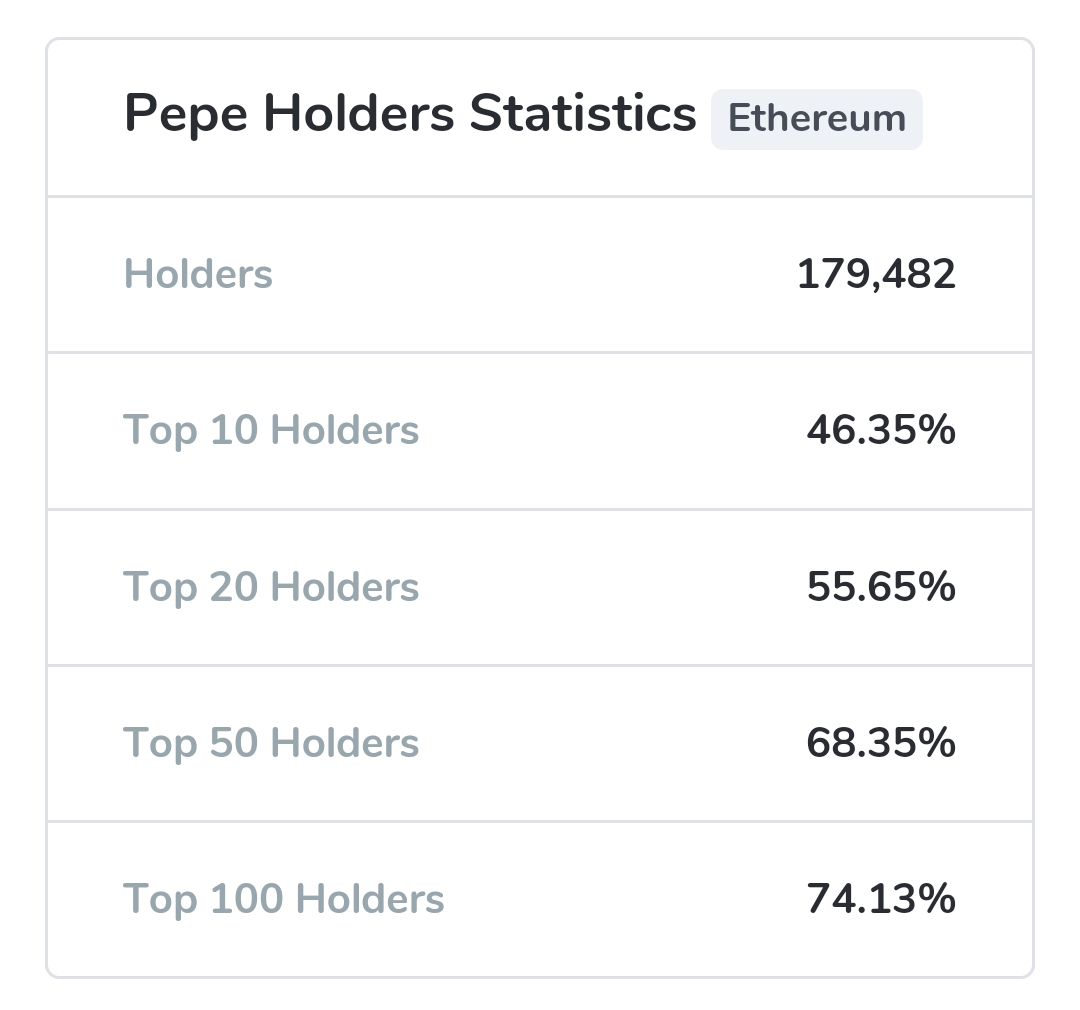The height and width of the screenshot is (1010, 1080).
Task: Click the Top 100 Holders label
Action: 283,899
